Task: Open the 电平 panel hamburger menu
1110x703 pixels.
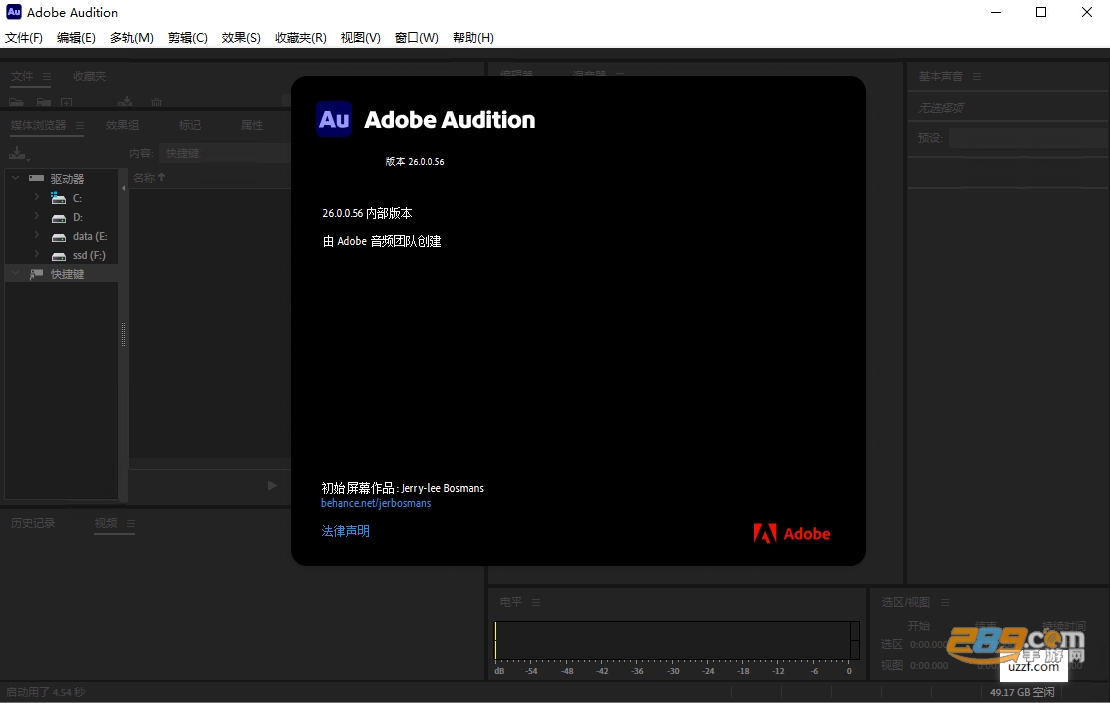Action: tap(536, 602)
